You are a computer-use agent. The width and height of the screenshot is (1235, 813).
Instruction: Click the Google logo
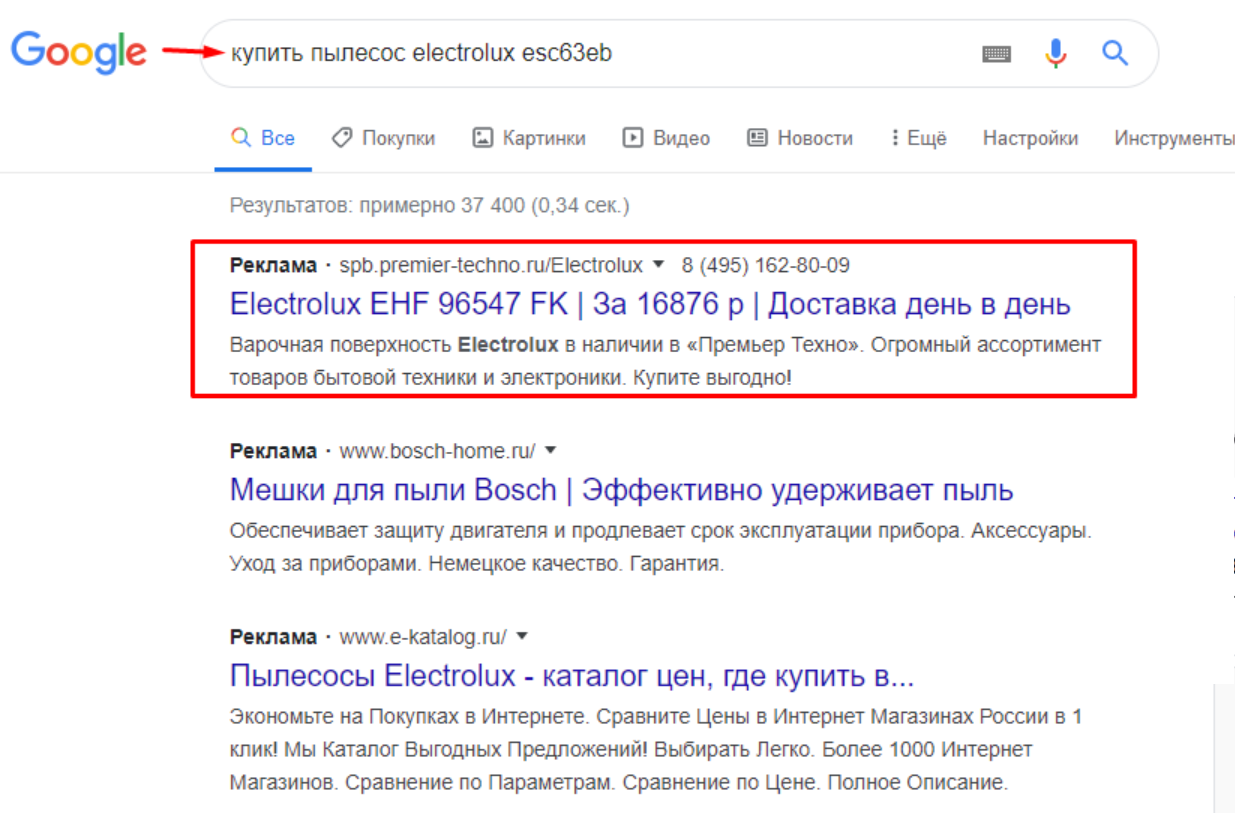pyautogui.click(x=78, y=53)
